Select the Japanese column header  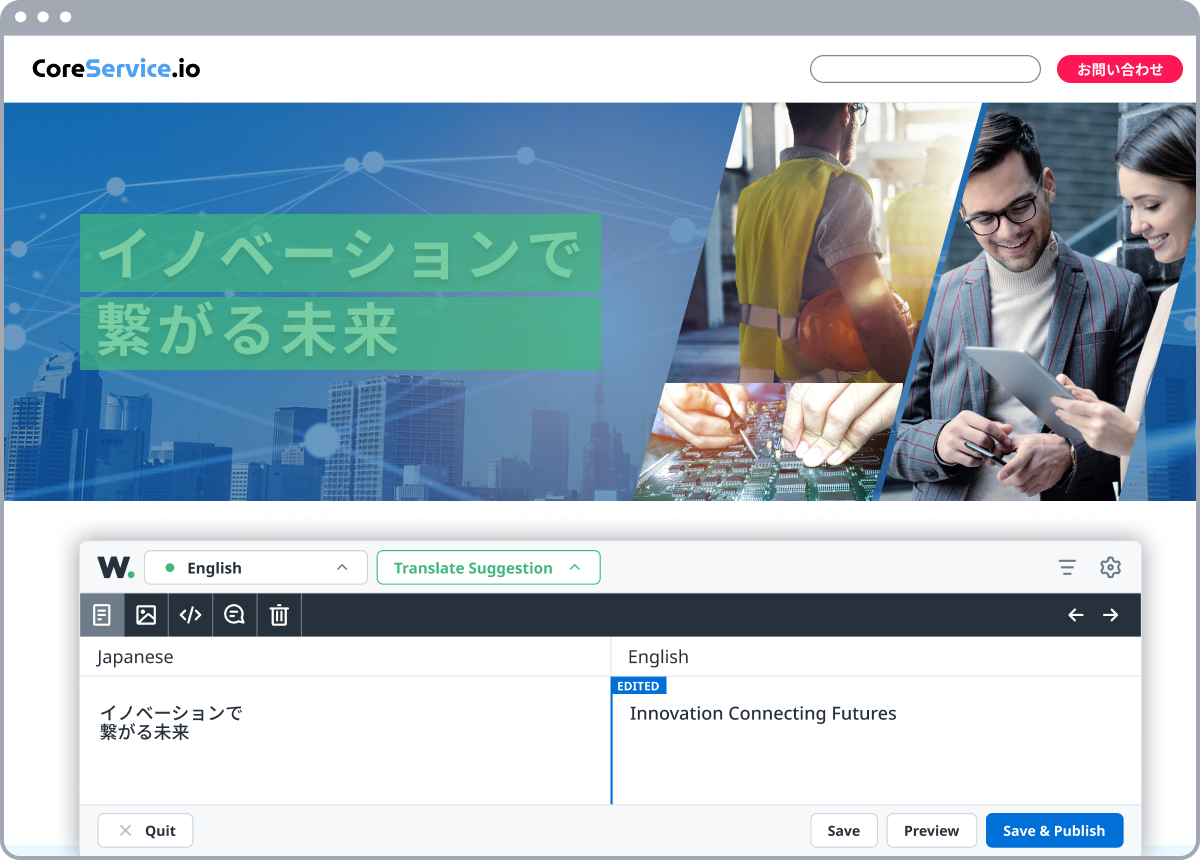click(x=134, y=656)
